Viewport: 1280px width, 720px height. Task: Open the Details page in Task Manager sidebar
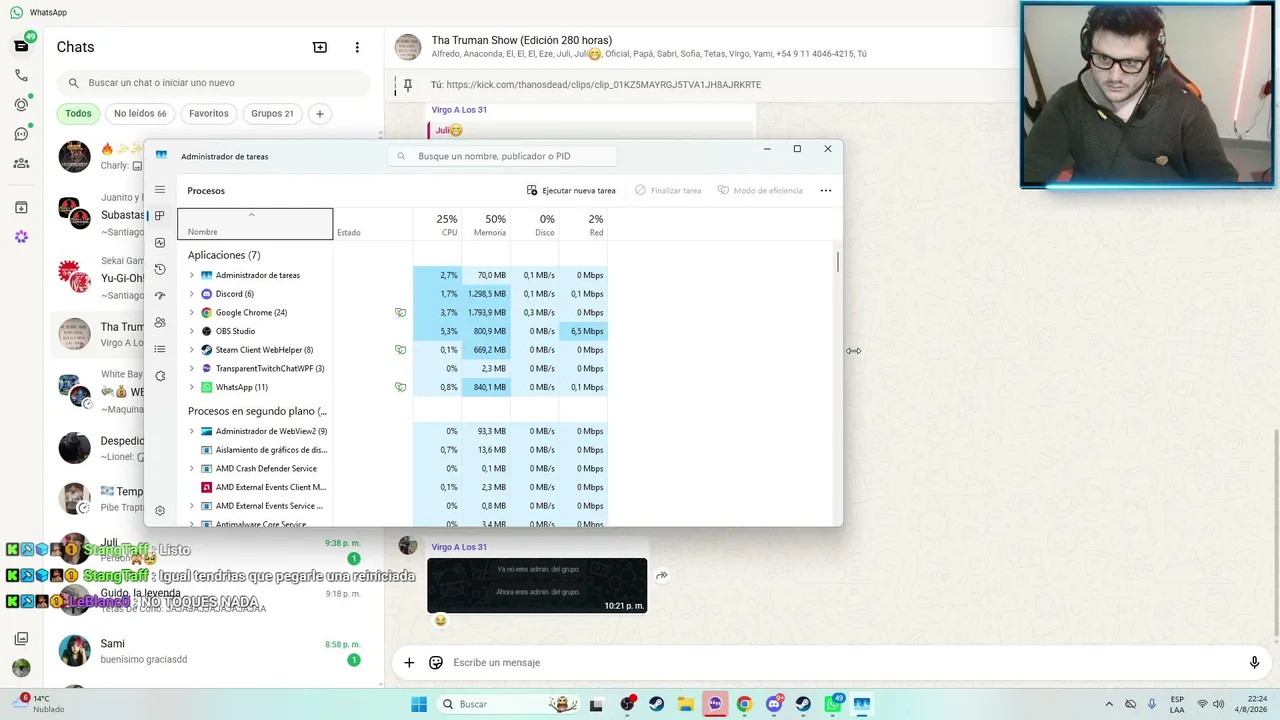[x=160, y=349]
